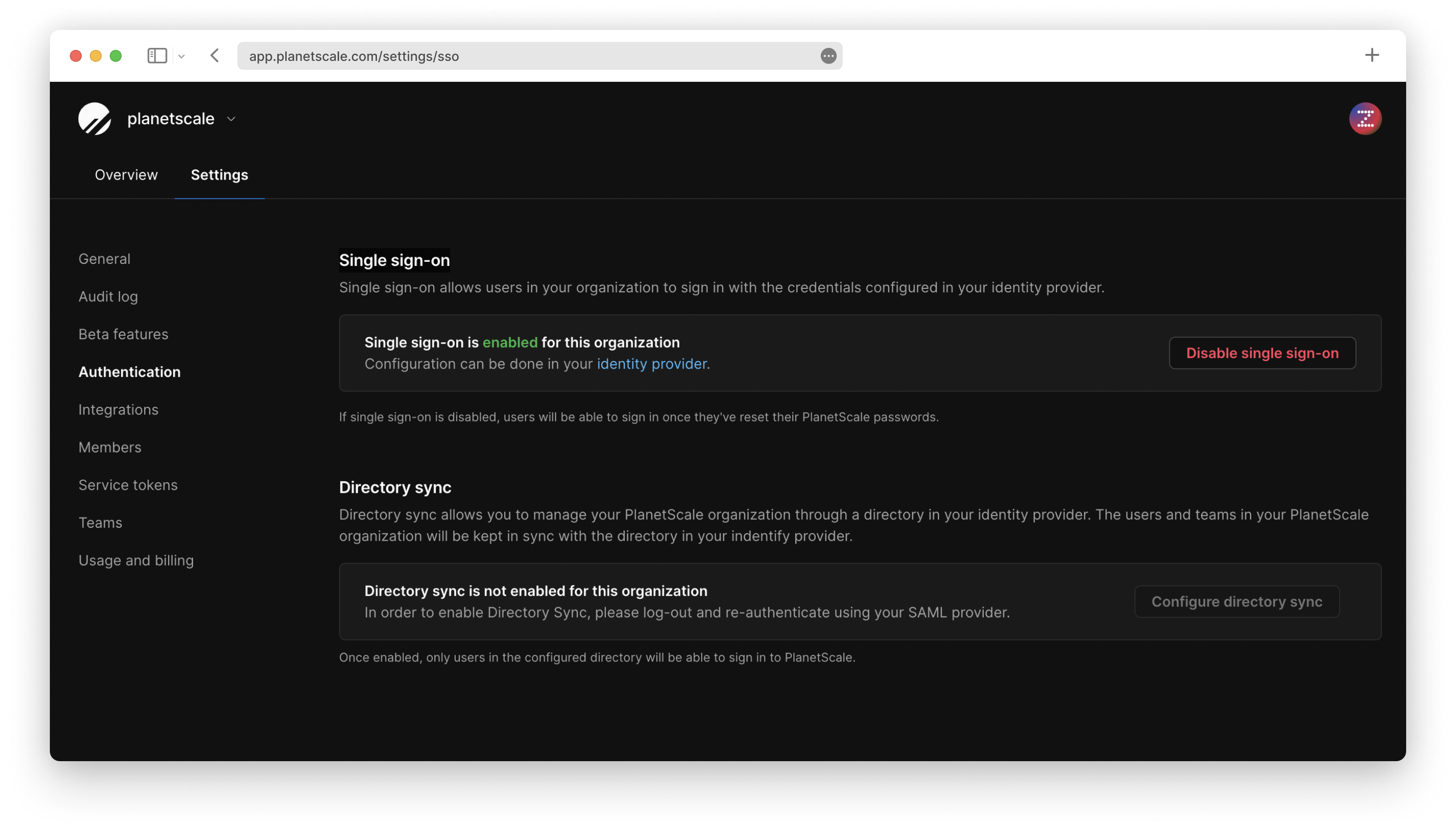Open the Teams section

pyautogui.click(x=100, y=522)
